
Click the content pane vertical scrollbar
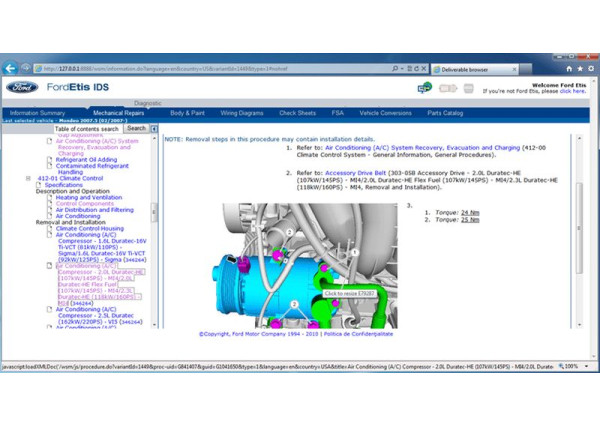tap(578, 200)
